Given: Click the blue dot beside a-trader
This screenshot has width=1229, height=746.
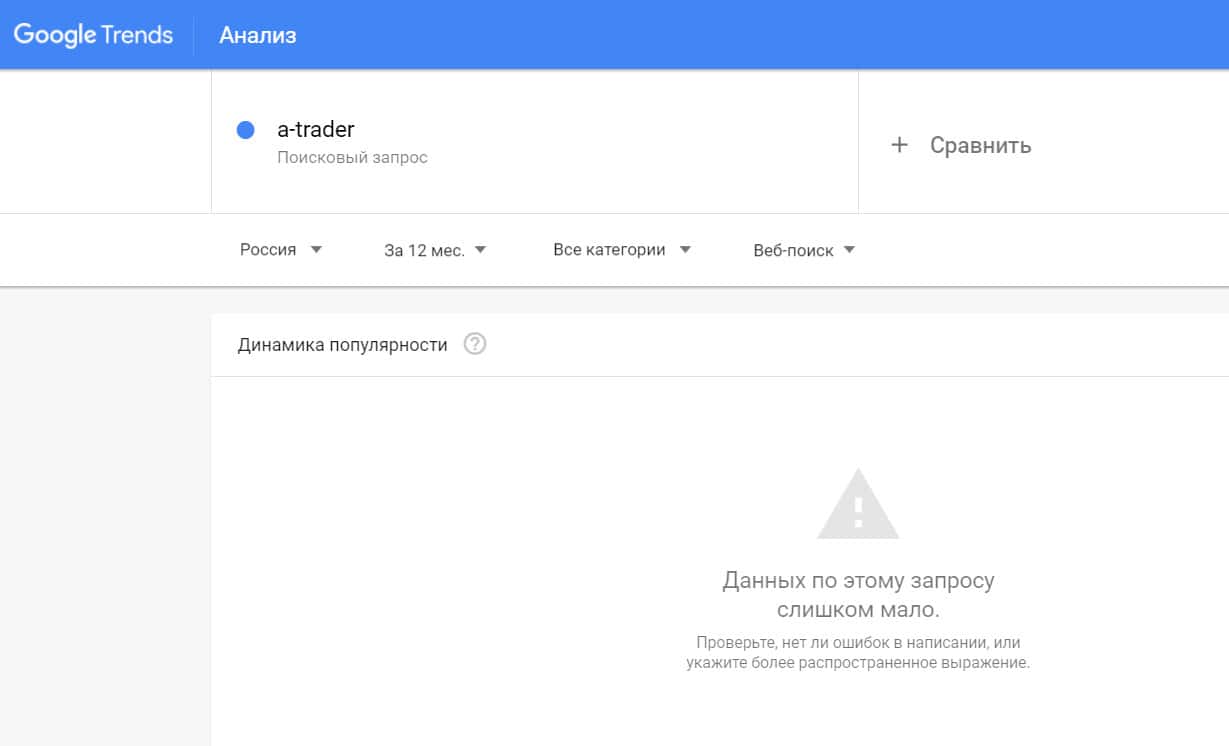Looking at the screenshot, I should point(245,130).
